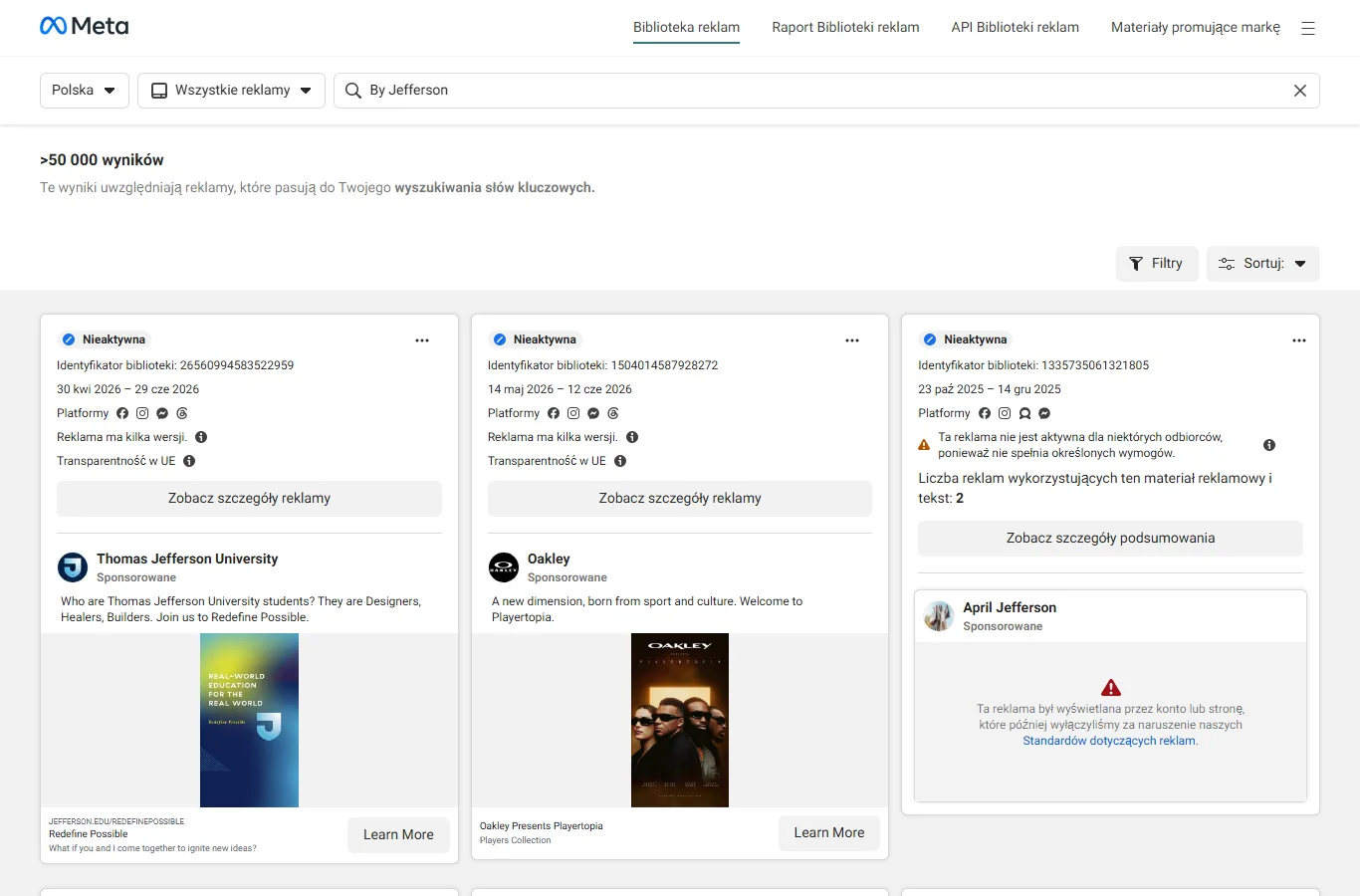Click the 'Players Collection' caption text

(x=515, y=840)
